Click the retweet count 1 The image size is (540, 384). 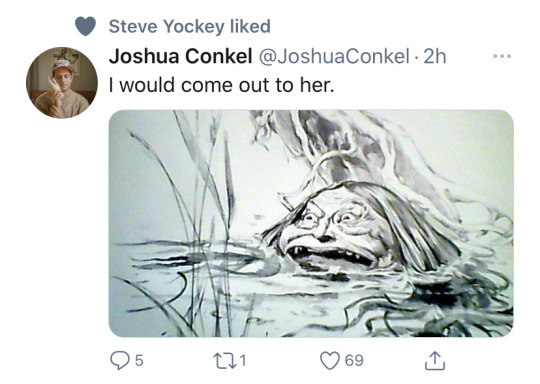point(243,361)
